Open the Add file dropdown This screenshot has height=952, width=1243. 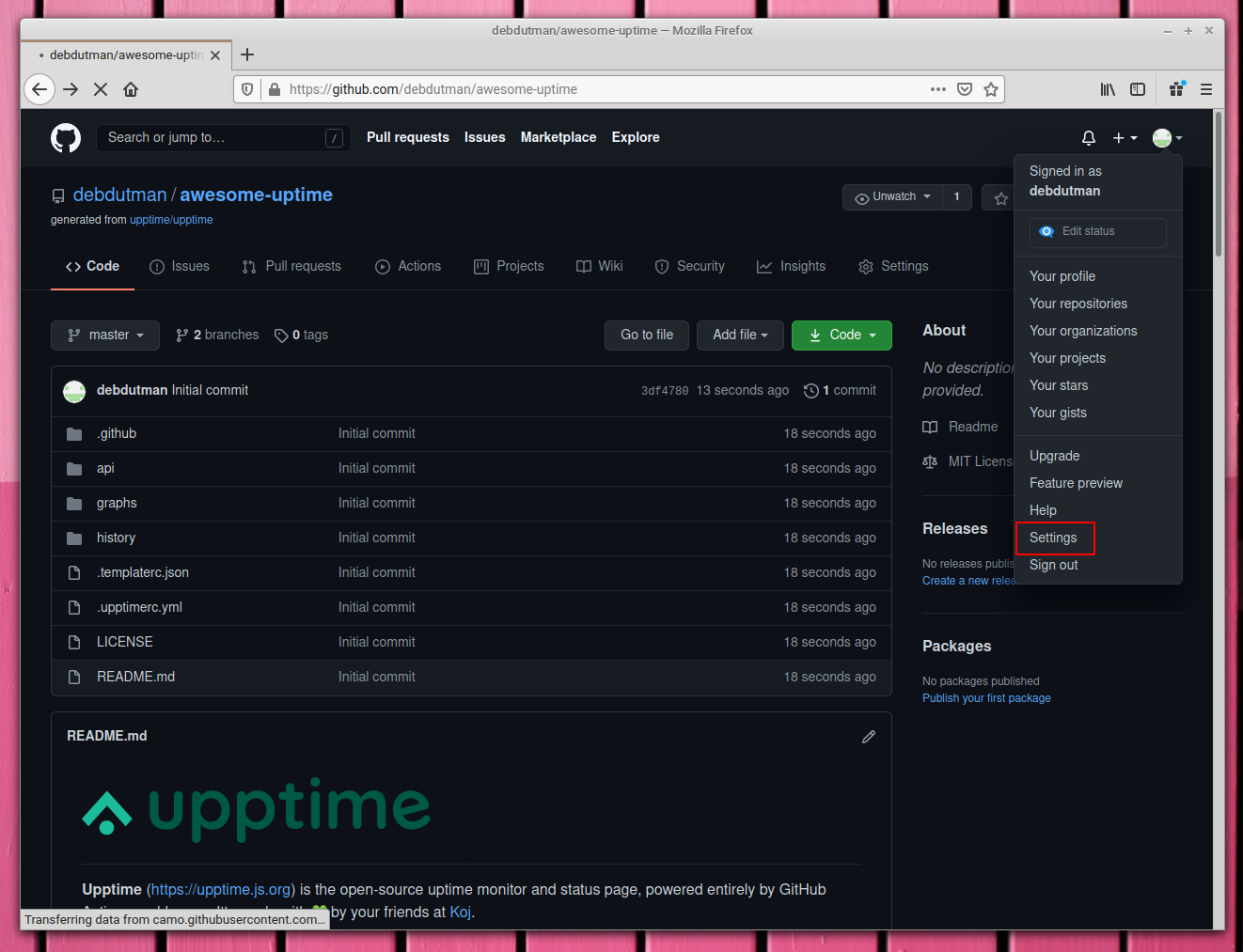click(740, 335)
